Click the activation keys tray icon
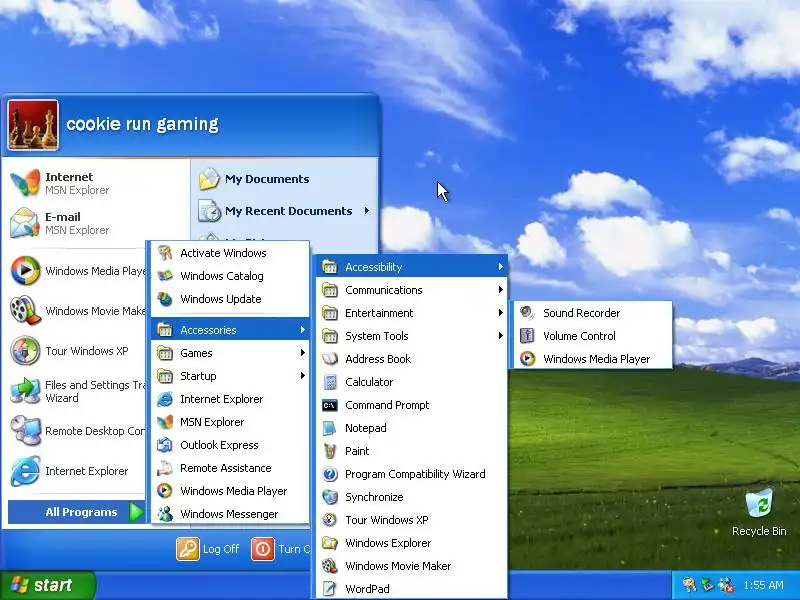 pyautogui.click(x=689, y=585)
